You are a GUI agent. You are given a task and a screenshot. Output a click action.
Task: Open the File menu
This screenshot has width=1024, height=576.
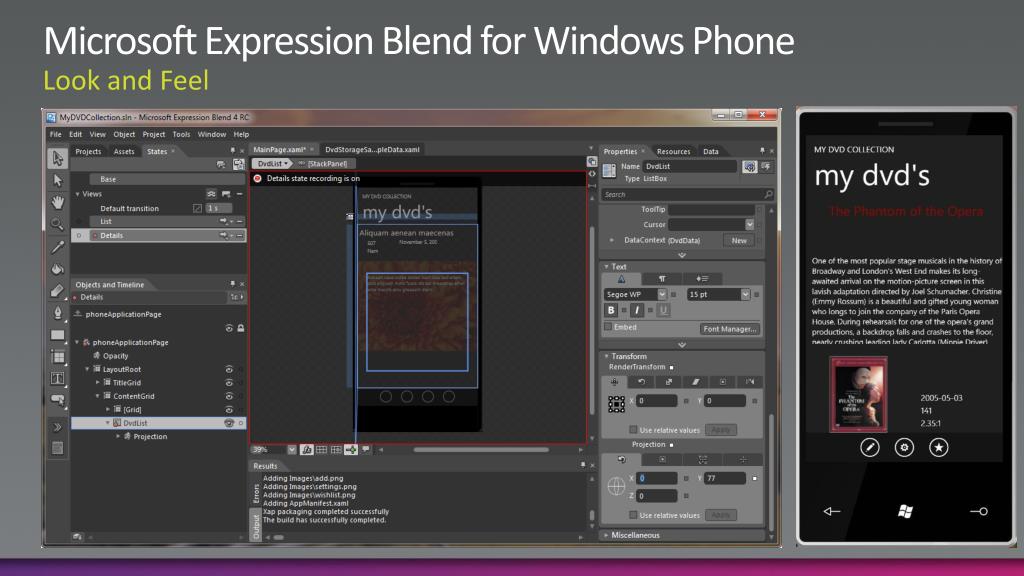click(56, 135)
